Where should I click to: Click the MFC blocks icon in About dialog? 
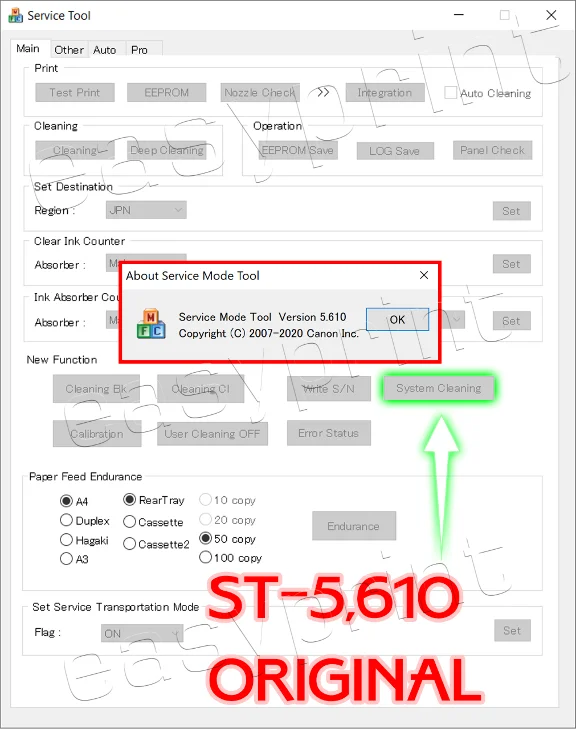(151, 324)
